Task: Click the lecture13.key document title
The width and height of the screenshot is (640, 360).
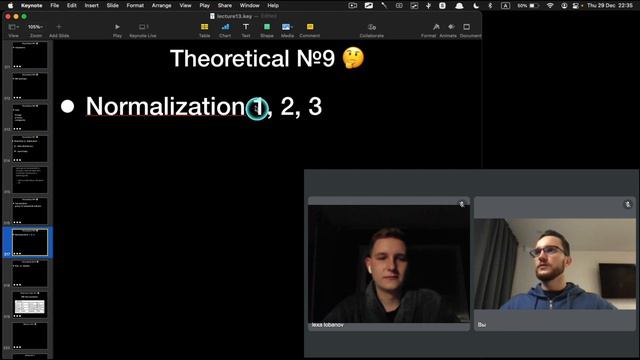Action: [234, 16]
